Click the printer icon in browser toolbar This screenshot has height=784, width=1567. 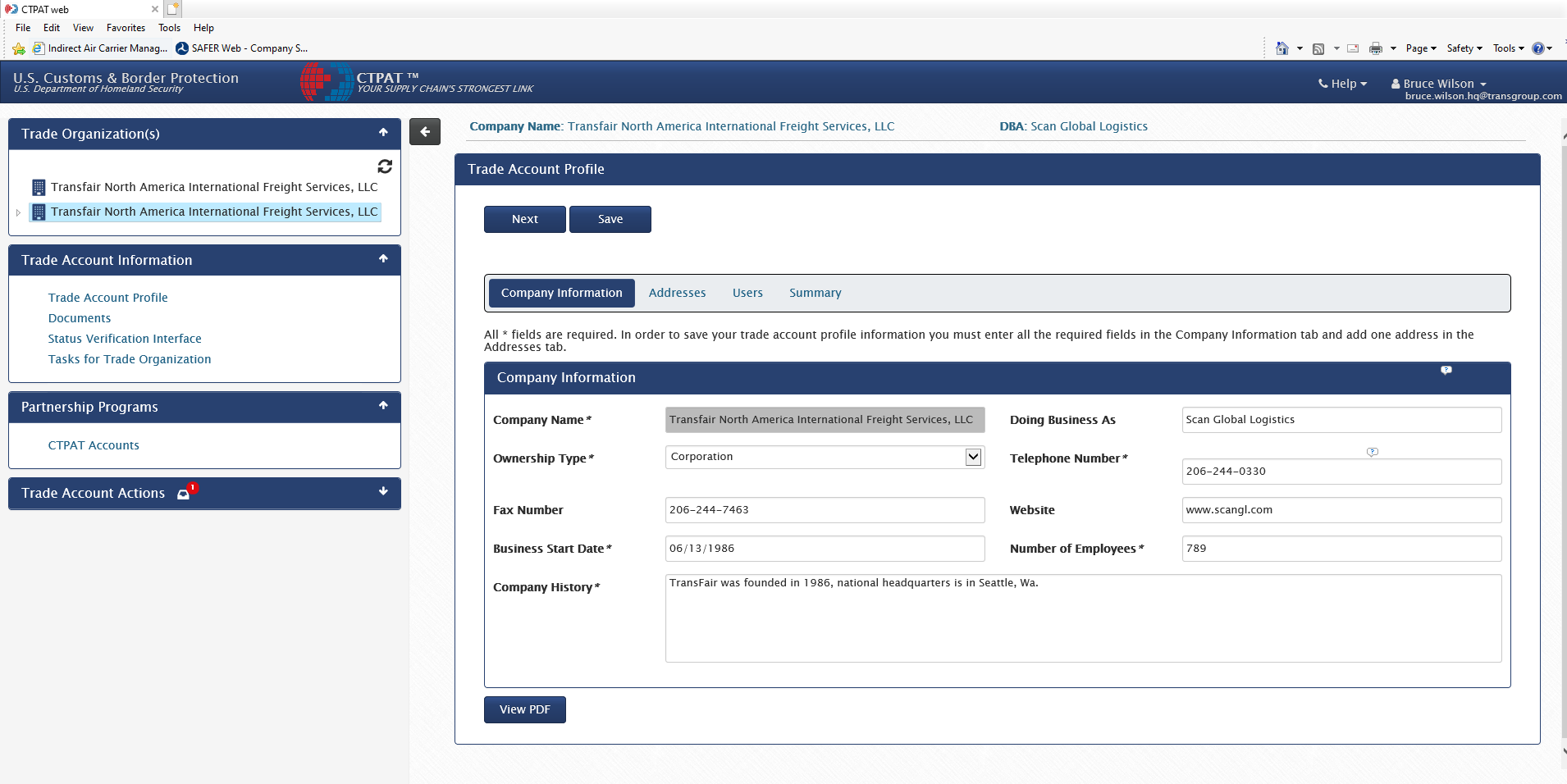coord(1375,48)
